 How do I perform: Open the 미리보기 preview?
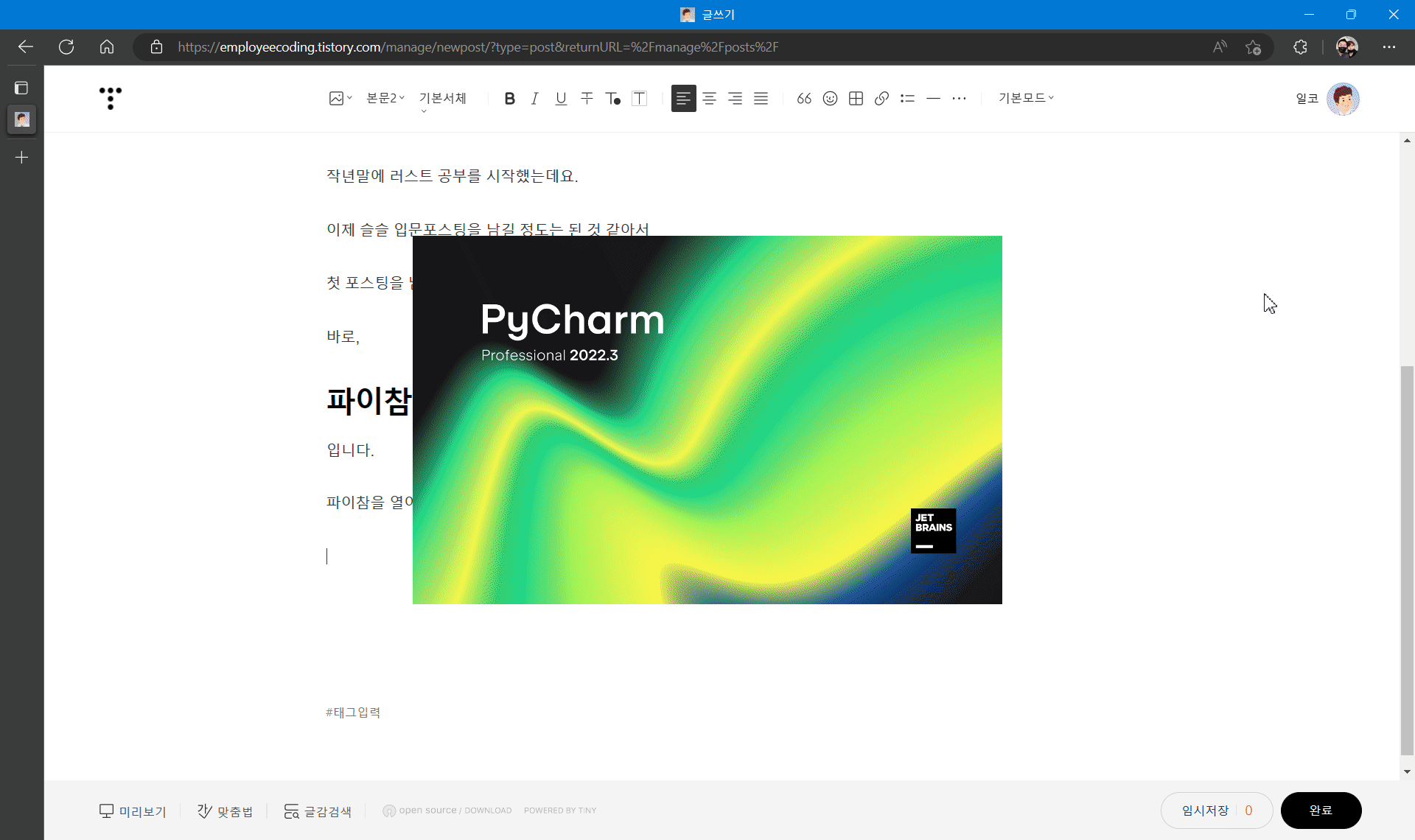(x=133, y=811)
